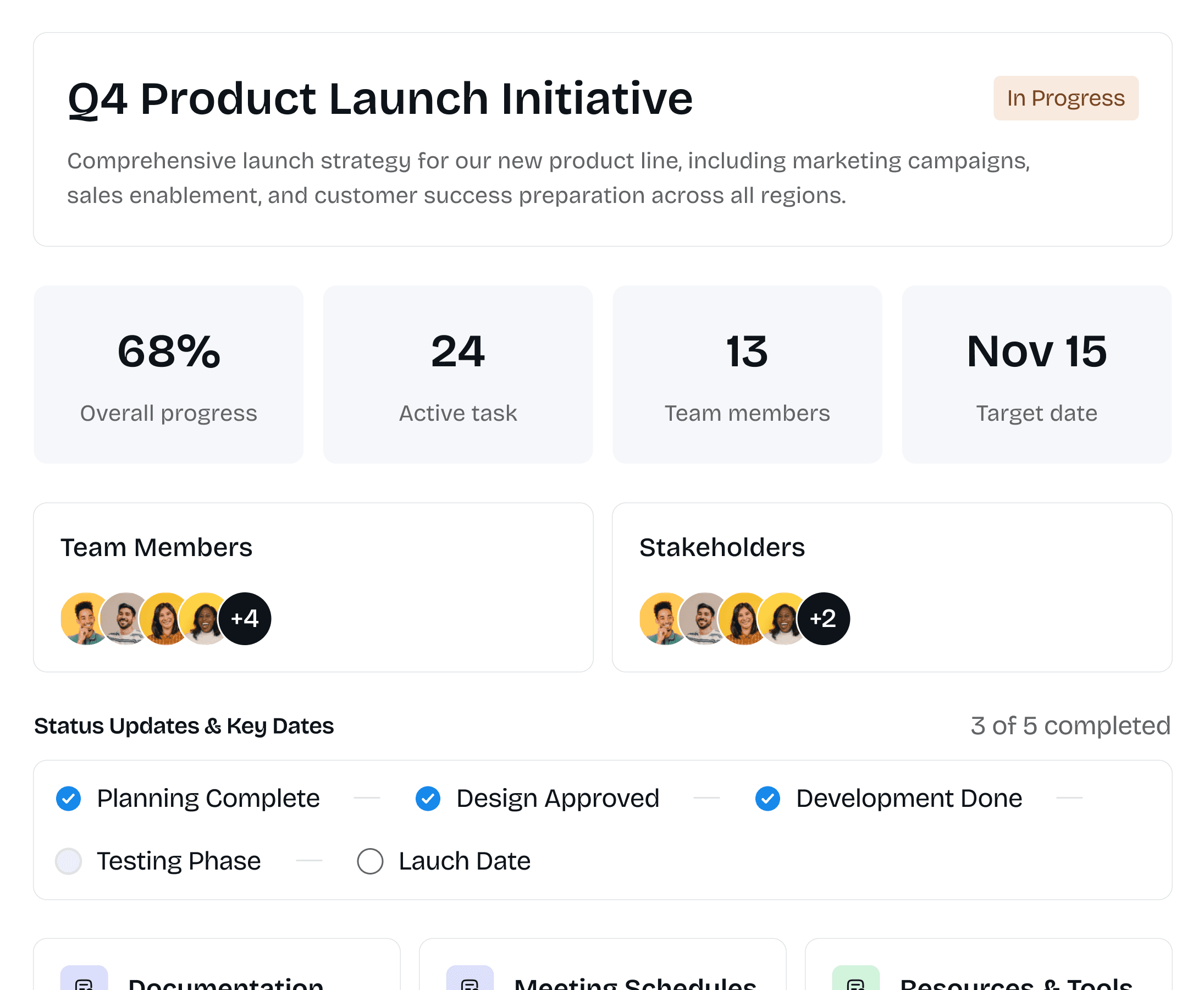Image resolution: width=1204 pixels, height=990 pixels.
Task: Open the 68% Overall progress card
Action: click(169, 375)
